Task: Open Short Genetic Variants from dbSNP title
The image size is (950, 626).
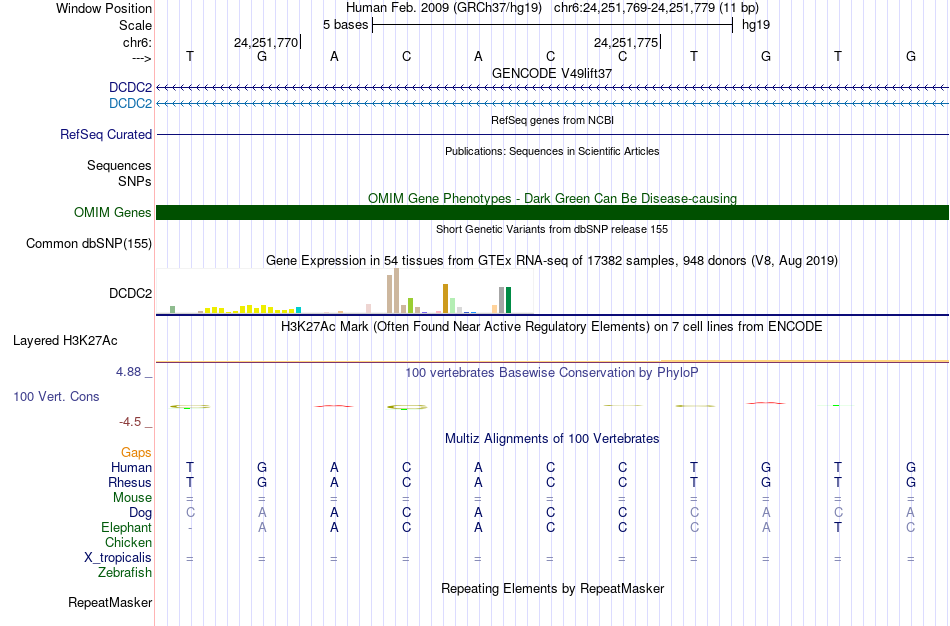Action: click(552, 229)
